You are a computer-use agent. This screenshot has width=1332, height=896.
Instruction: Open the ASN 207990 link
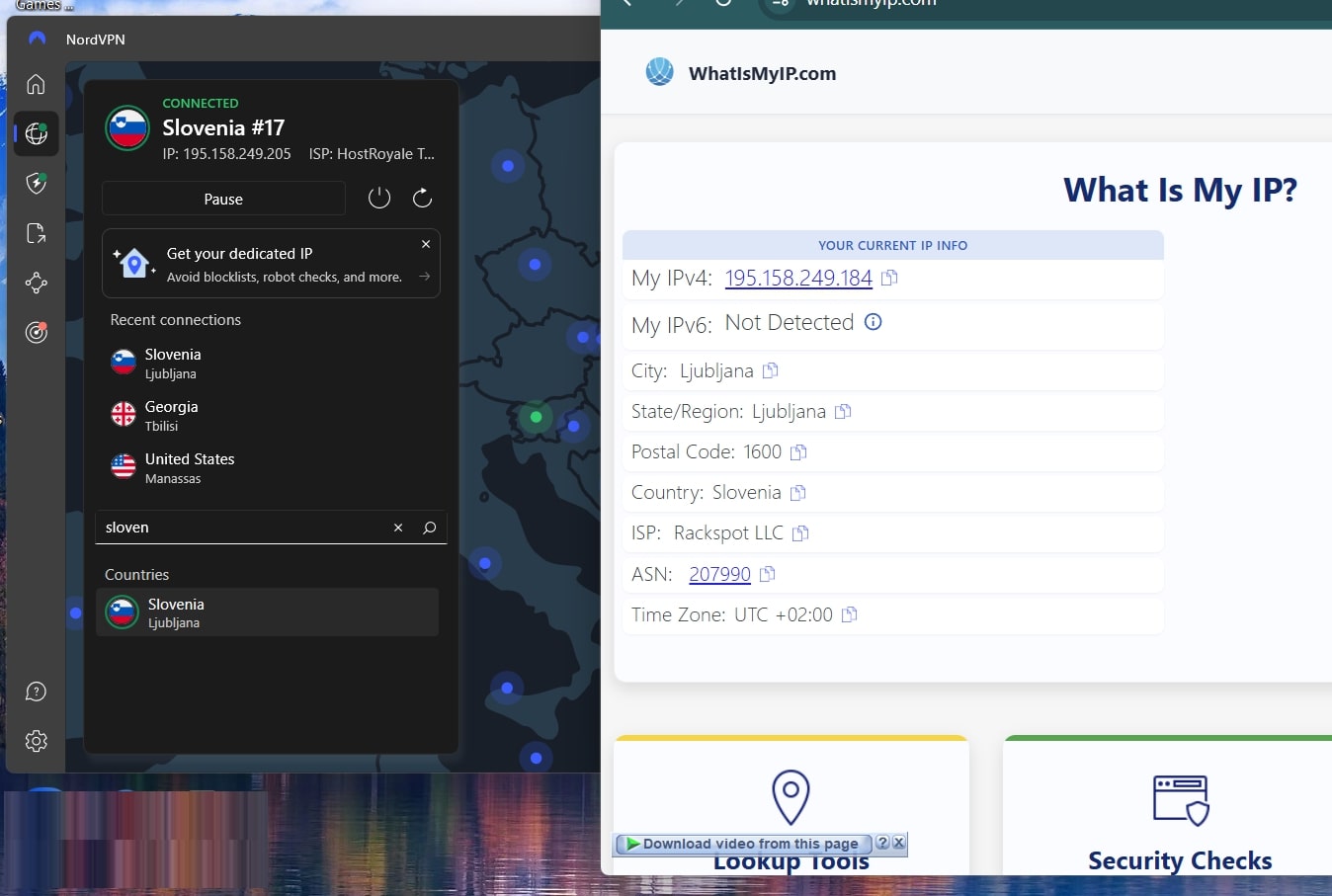click(720, 574)
